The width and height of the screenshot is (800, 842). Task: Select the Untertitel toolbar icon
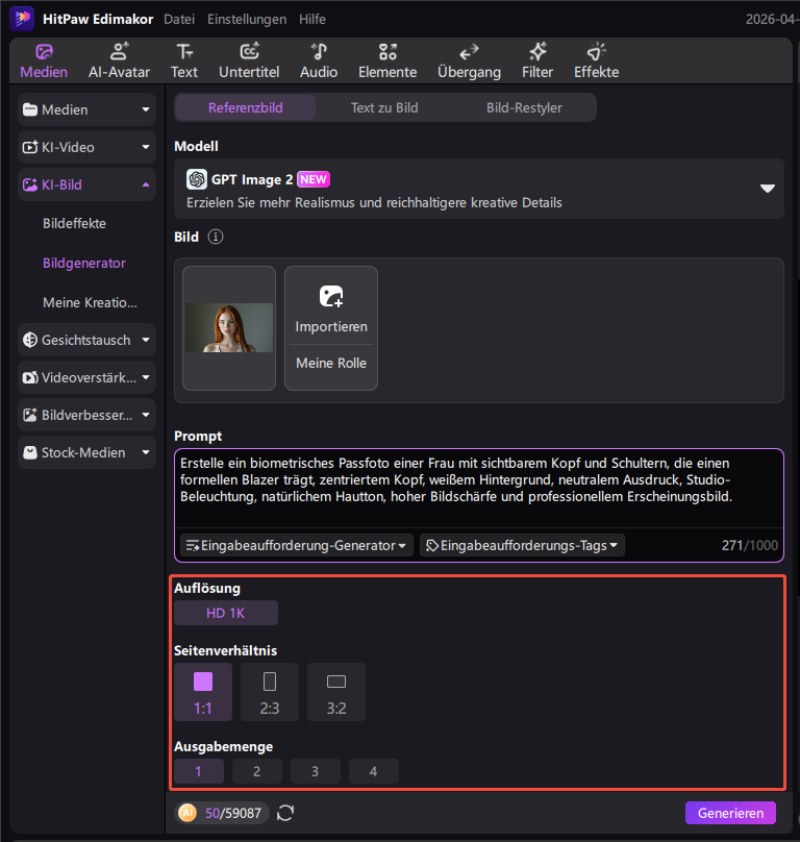point(249,60)
